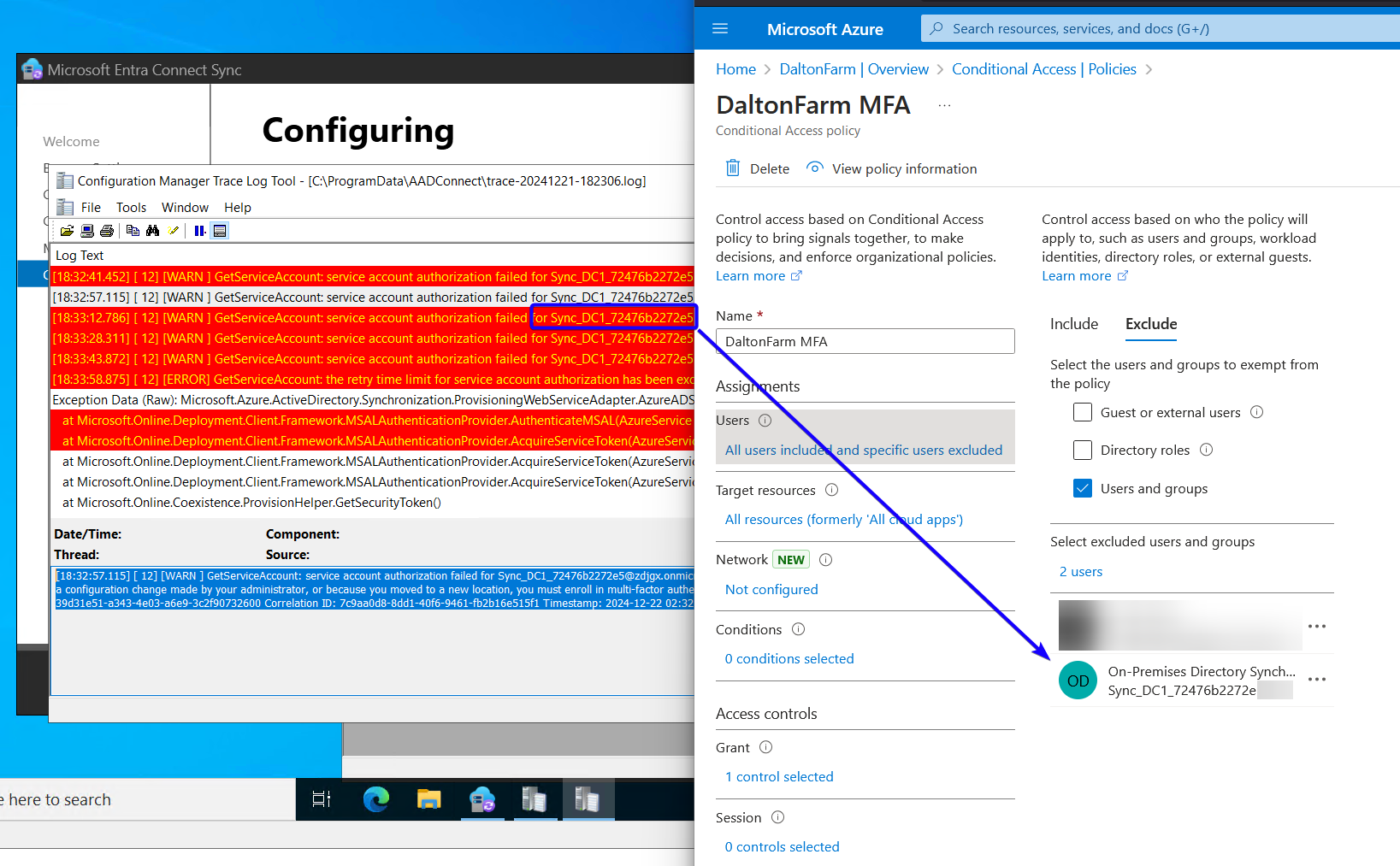
Task: Click the Delete trash icon for the policy
Action: click(x=733, y=168)
